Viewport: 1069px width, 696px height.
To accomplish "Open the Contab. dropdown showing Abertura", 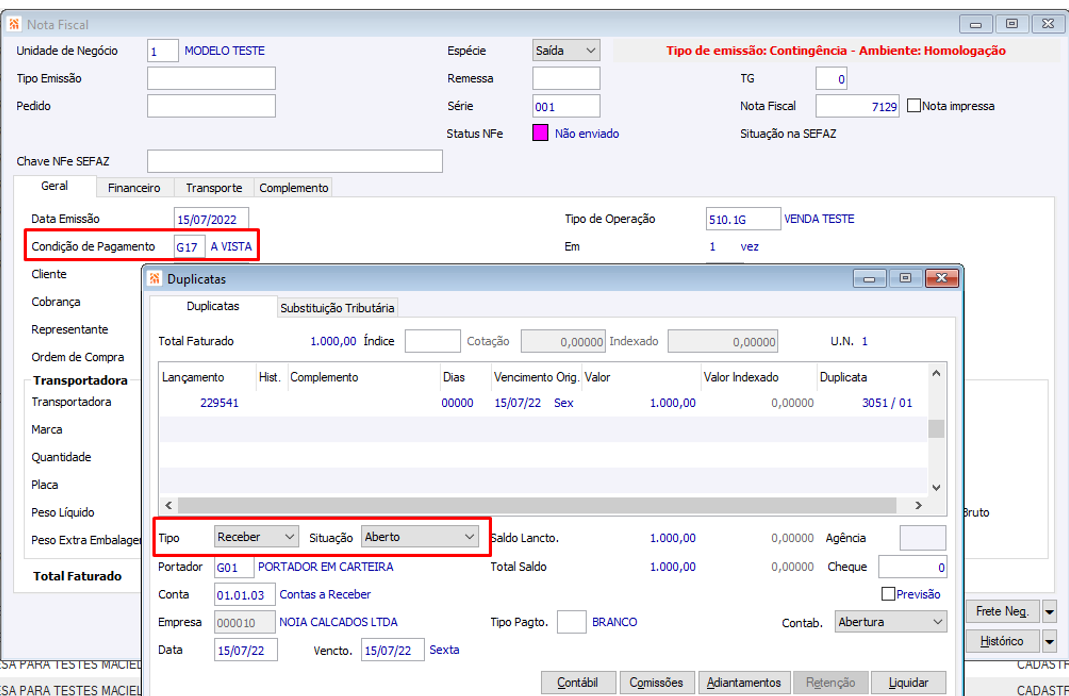I will click(x=890, y=622).
